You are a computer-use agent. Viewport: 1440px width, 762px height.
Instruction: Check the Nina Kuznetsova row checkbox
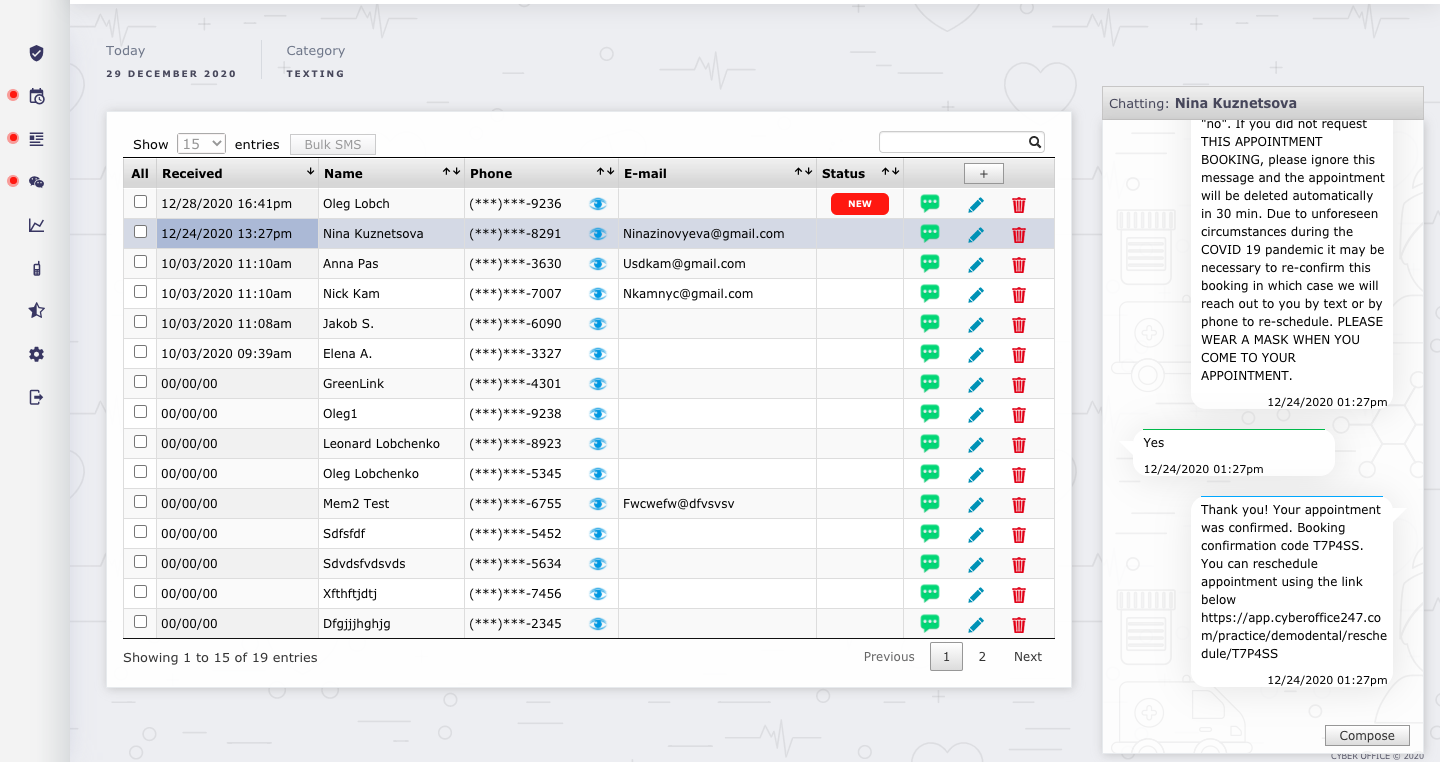point(141,232)
